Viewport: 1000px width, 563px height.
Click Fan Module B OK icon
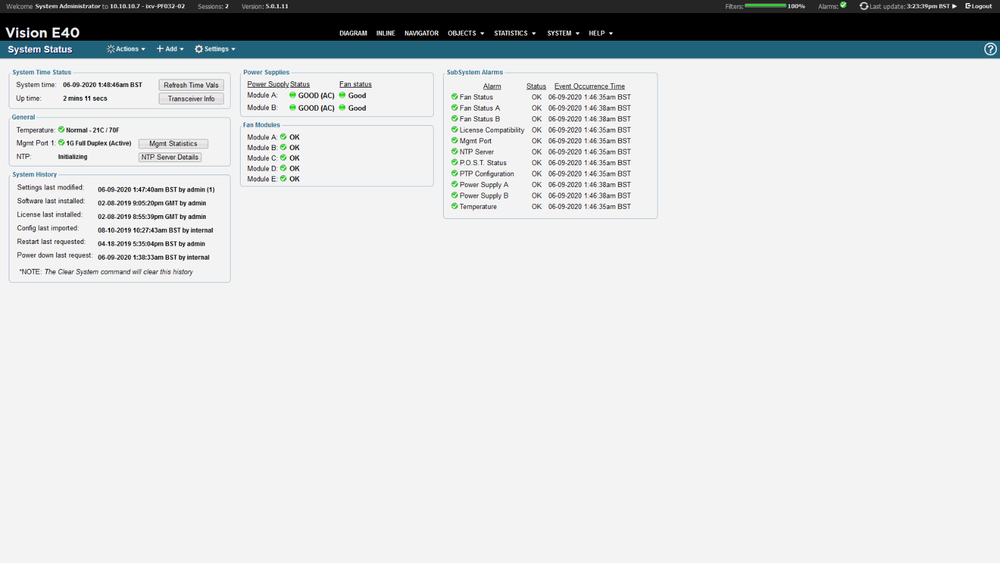(x=283, y=147)
